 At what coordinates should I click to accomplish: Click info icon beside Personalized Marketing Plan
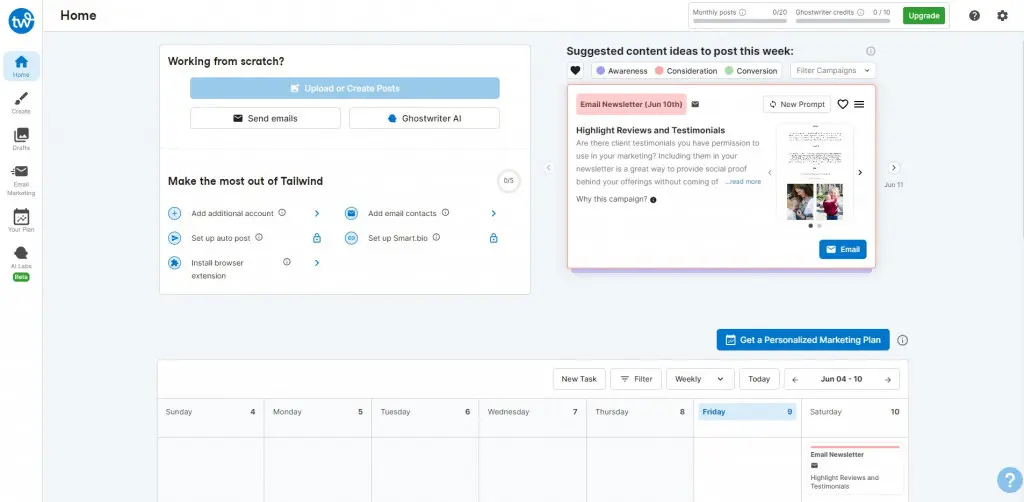tap(903, 340)
